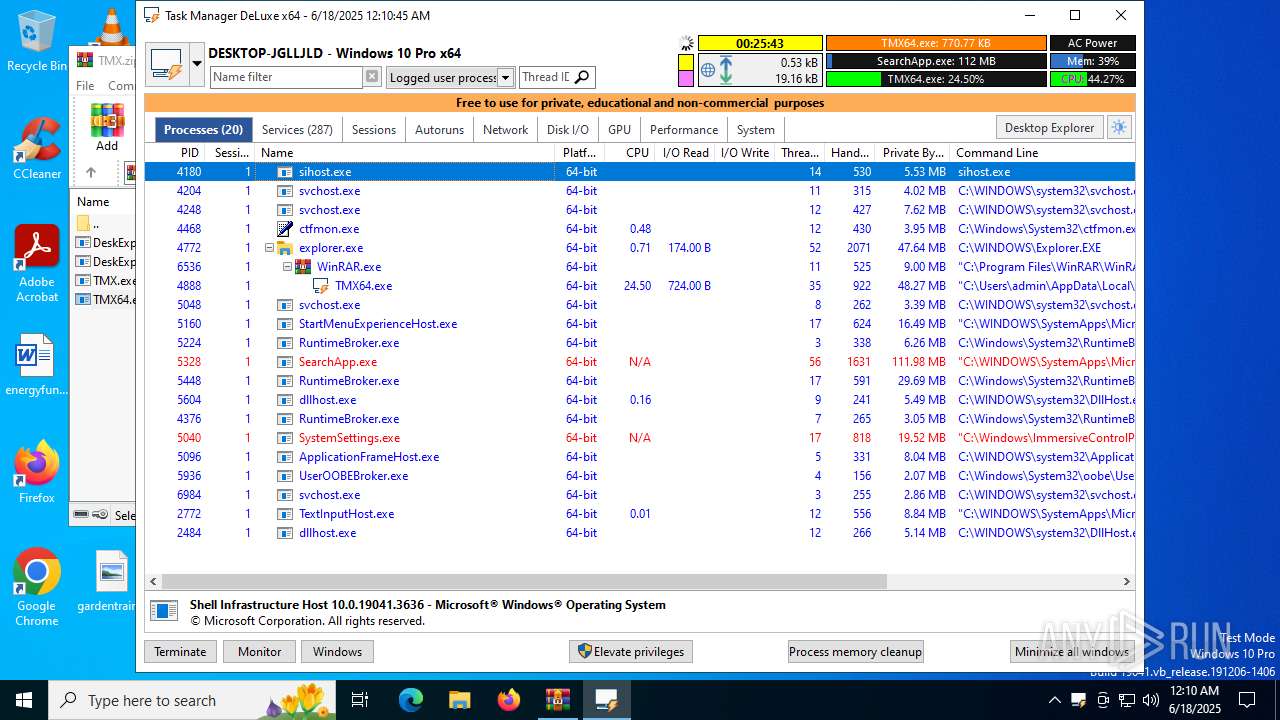This screenshot has height=720, width=1280.
Task: Click the SearchApp.exe 112 MB bar
Action: point(936,61)
